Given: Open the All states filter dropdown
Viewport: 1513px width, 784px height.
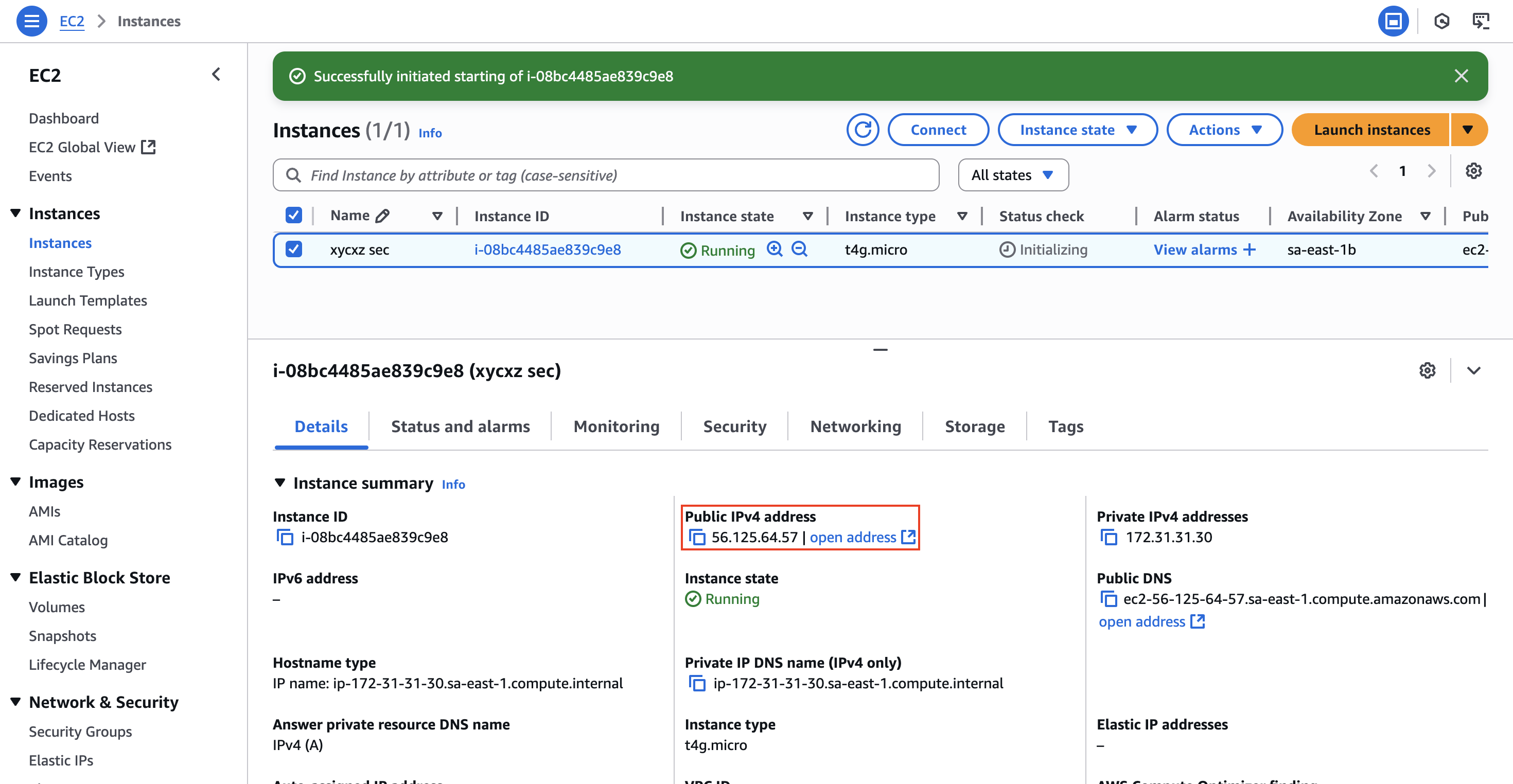Looking at the screenshot, I should click(1013, 175).
